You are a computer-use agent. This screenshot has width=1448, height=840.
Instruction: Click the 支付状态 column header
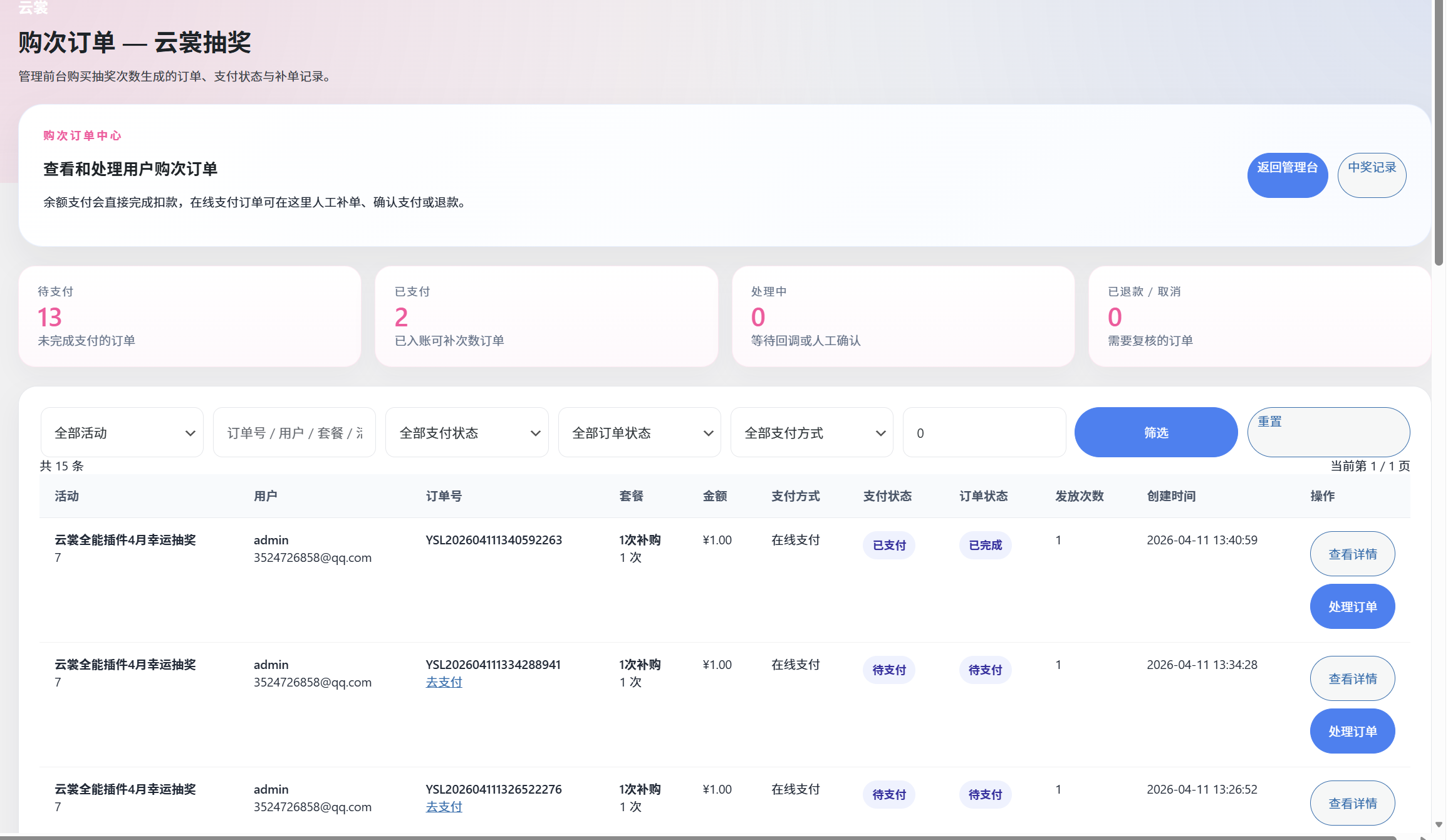click(887, 497)
